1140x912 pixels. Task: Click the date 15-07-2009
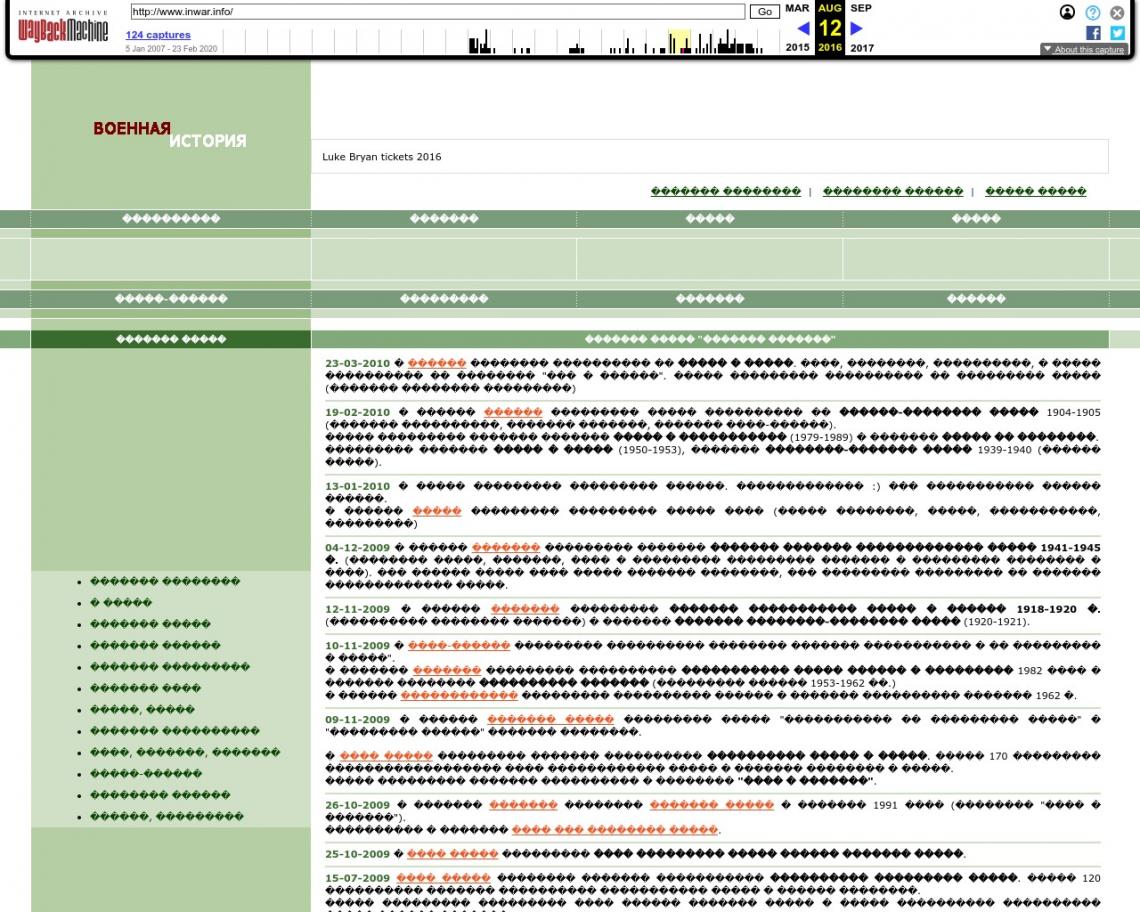(357, 879)
